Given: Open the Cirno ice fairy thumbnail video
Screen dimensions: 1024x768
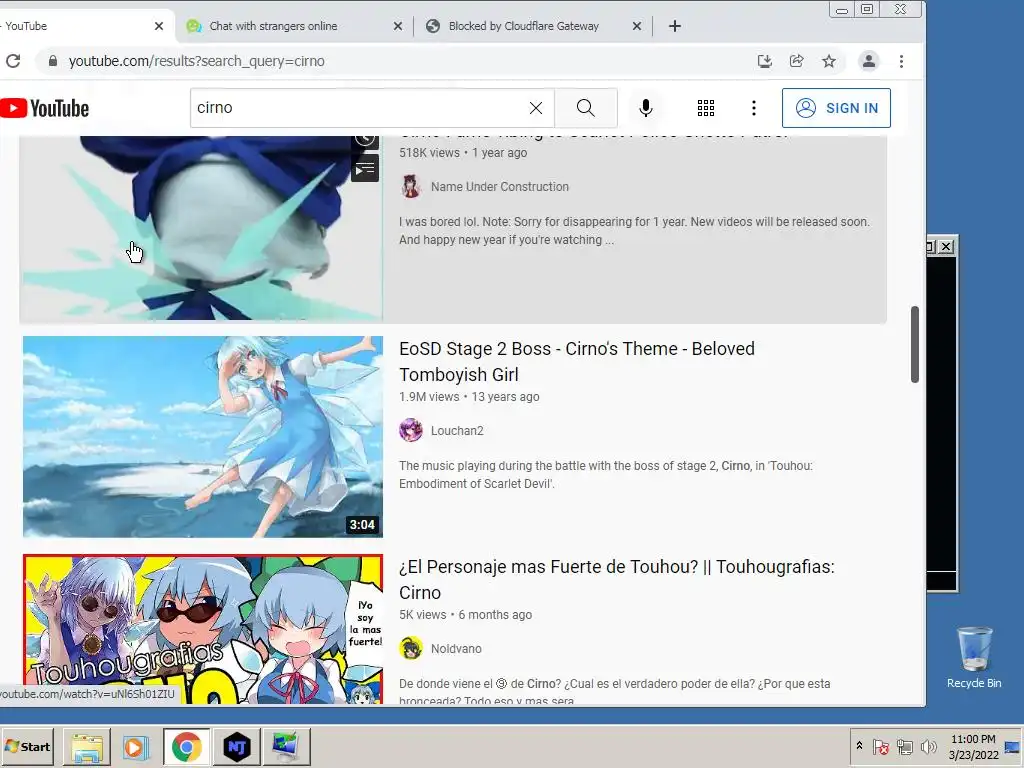Looking at the screenshot, I should coord(202,228).
